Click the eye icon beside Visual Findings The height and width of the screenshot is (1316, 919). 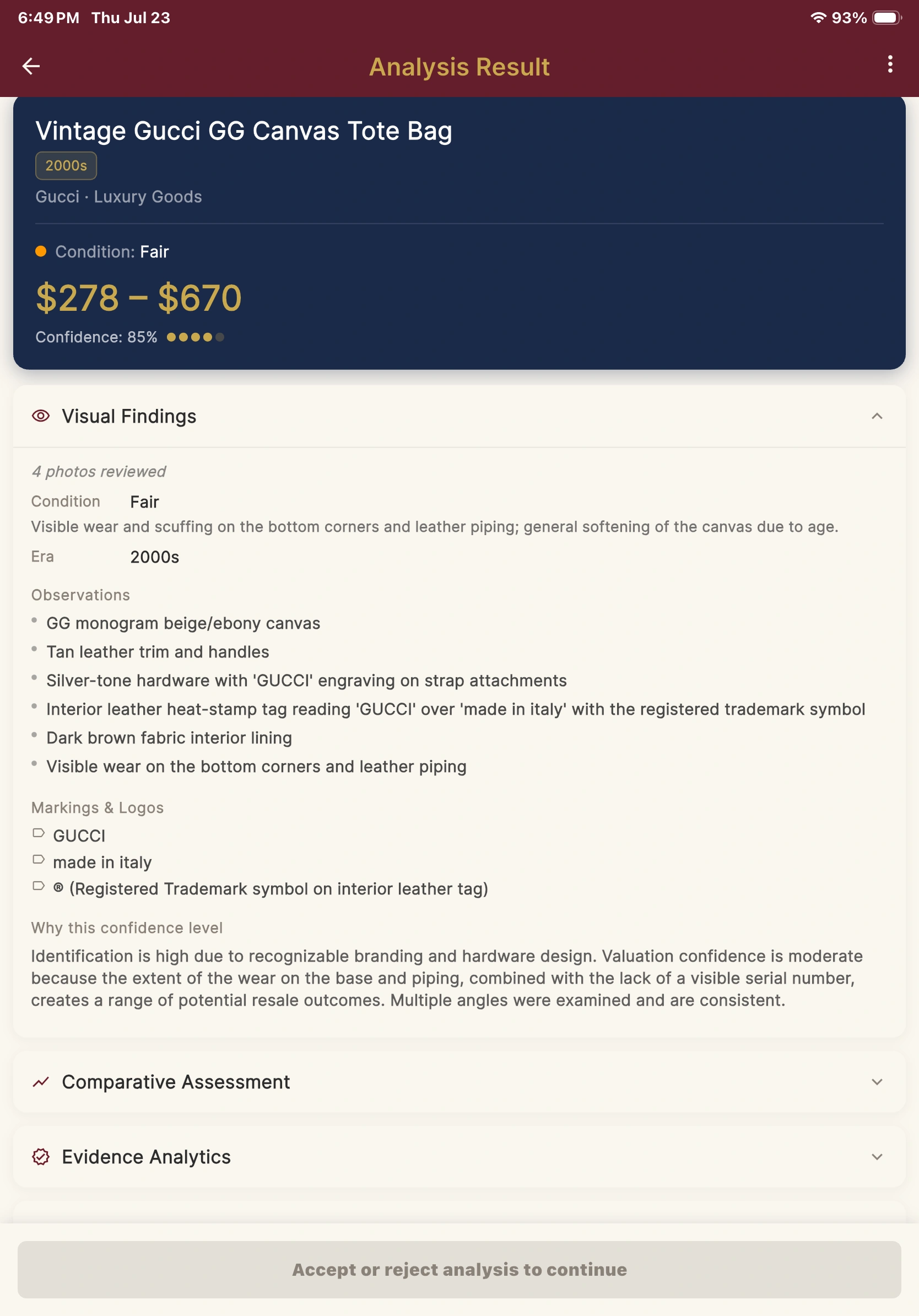click(41, 416)
